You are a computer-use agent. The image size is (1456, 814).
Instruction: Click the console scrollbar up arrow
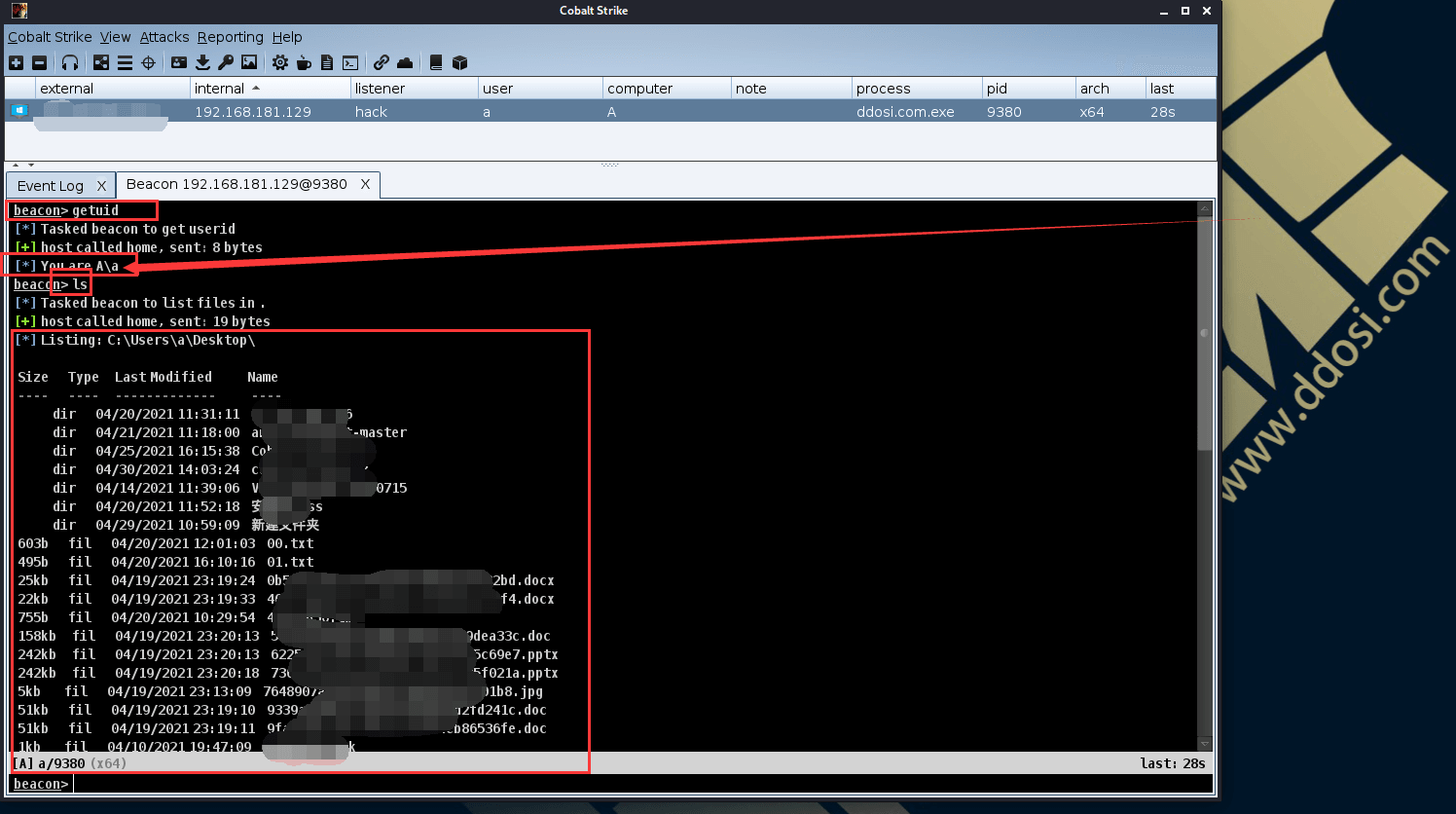point(1205,208)
